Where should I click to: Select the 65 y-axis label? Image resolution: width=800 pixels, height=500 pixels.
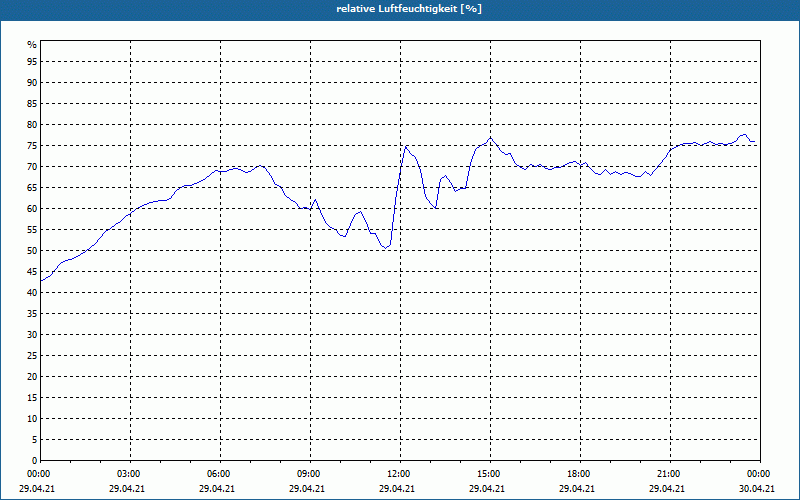pyautogui.click(x=32, y=188)
